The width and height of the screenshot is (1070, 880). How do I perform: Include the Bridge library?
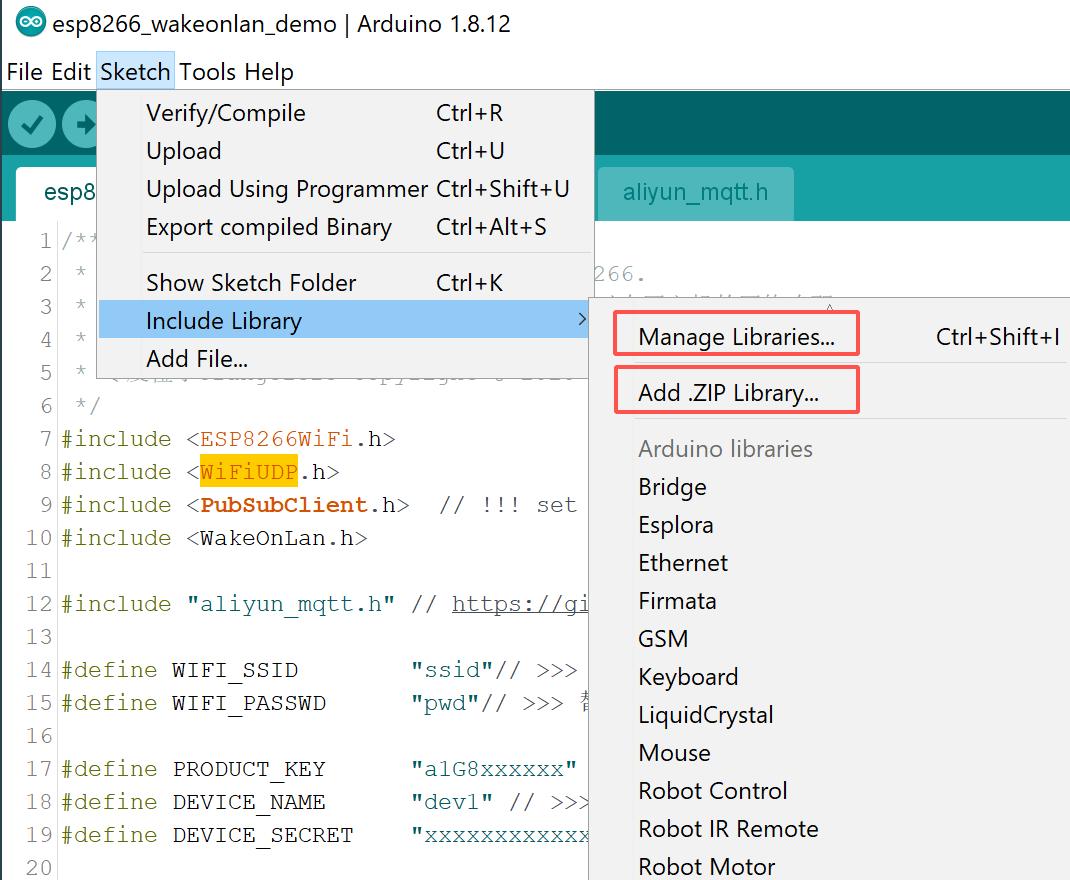click(672, 487)
